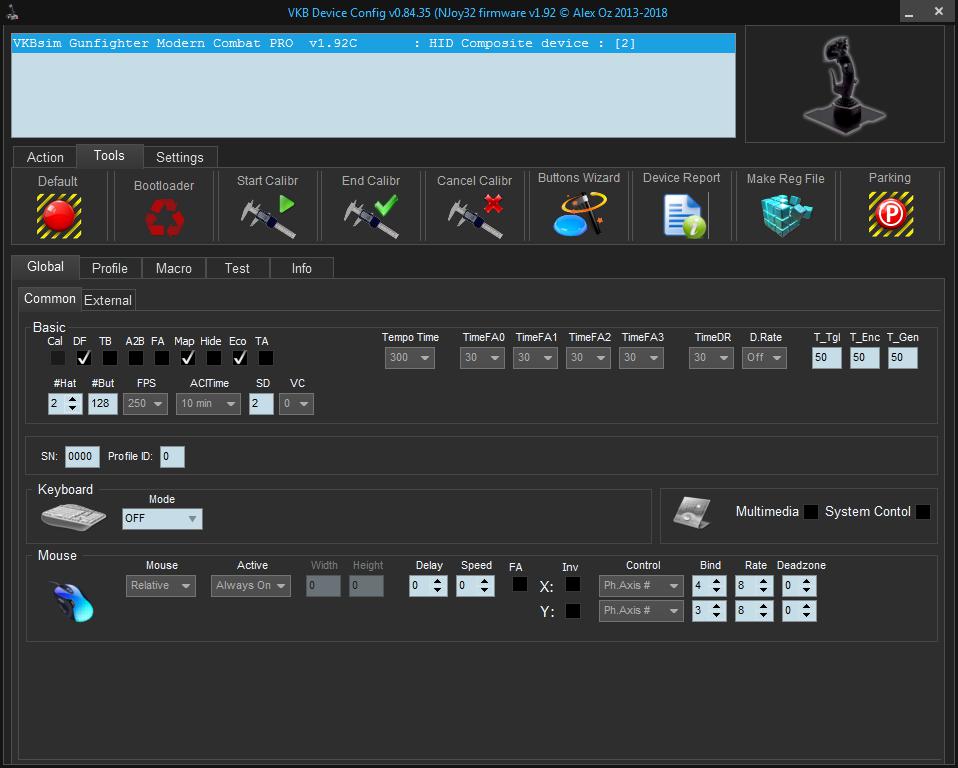Screen dimensions: 958x768
Task: Click the T_Tgl input field
Action: pyautogui.click(x=827, y=357)
